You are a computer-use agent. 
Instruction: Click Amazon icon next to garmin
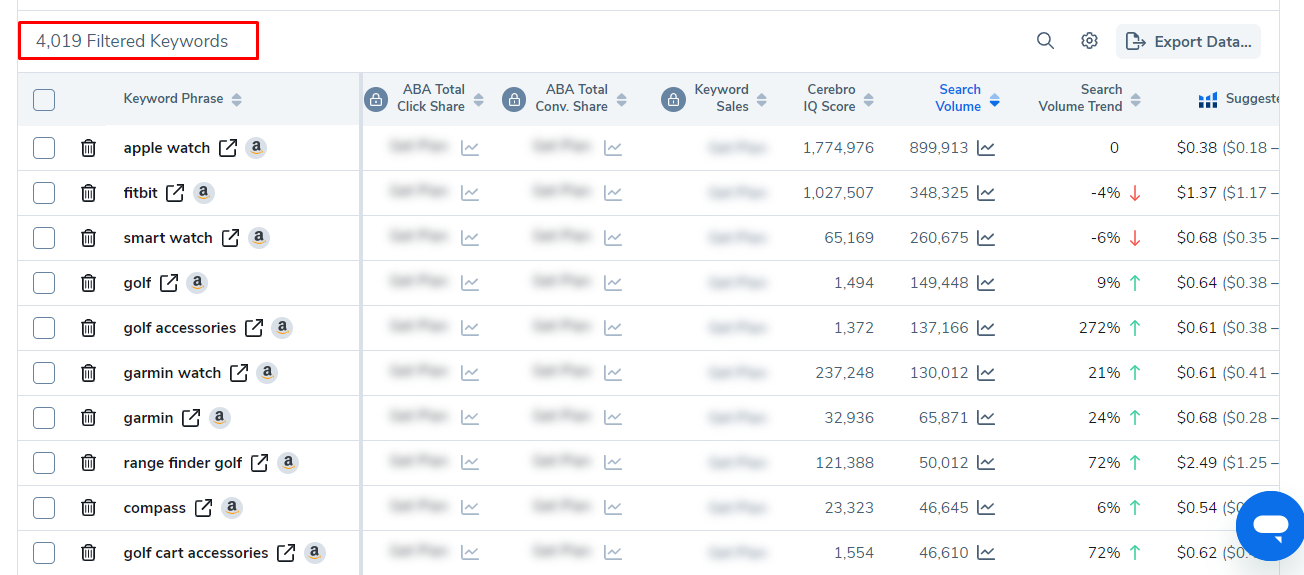(x=219, y=417)
